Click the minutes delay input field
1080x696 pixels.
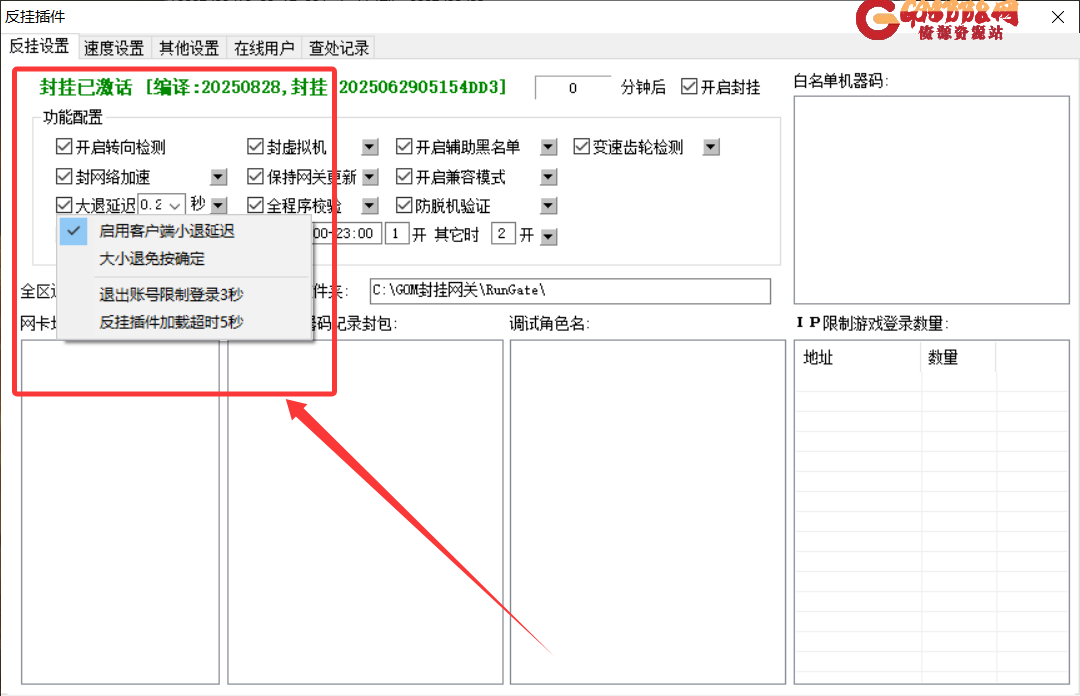[x=572, y=88]
